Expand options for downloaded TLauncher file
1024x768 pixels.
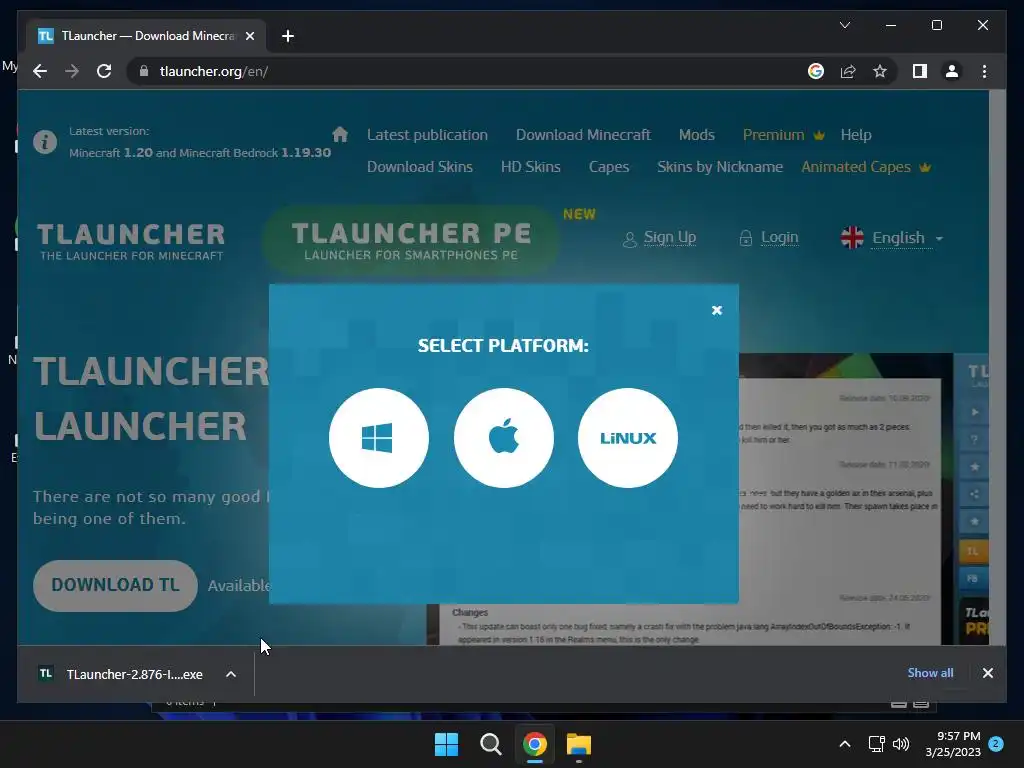[x=231, y=674]
